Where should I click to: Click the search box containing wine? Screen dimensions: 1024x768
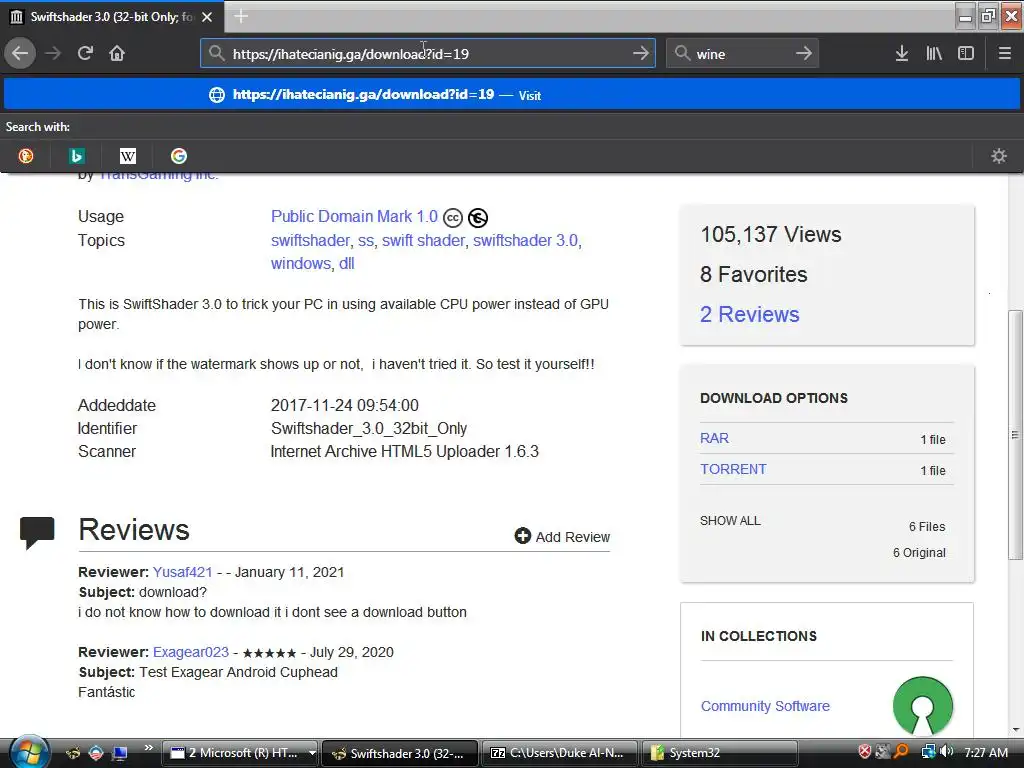(x=742, y=54)
